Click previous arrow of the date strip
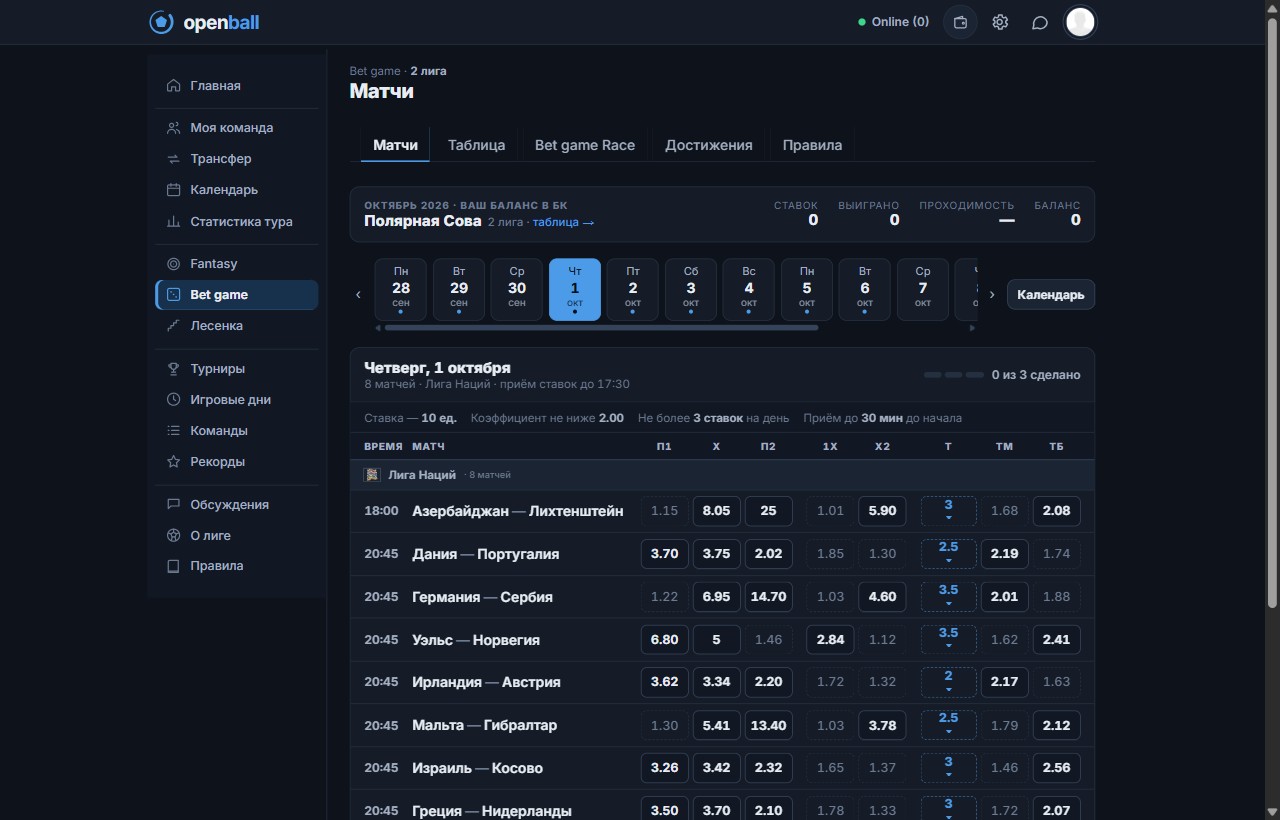The image size is (1280, 820). 359,295
